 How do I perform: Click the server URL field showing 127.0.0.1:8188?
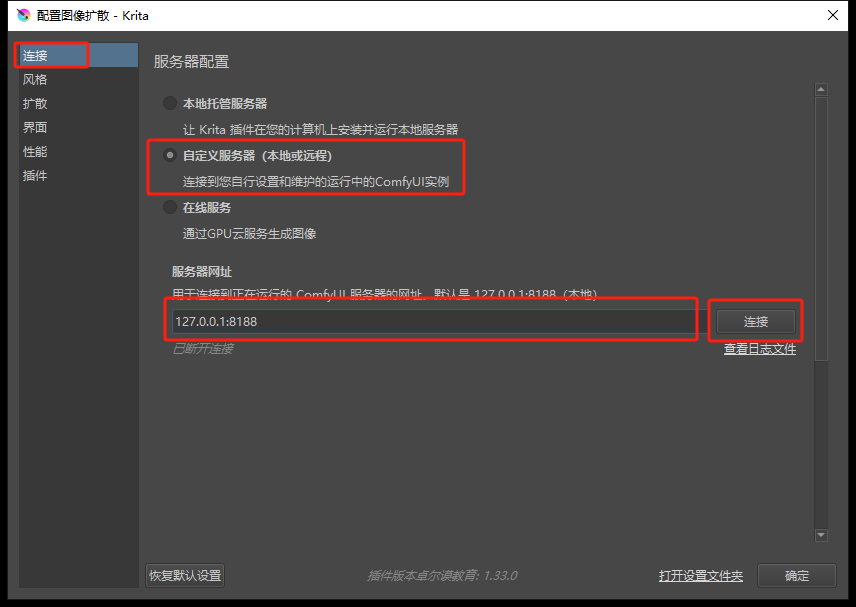(x=430, y=322)
